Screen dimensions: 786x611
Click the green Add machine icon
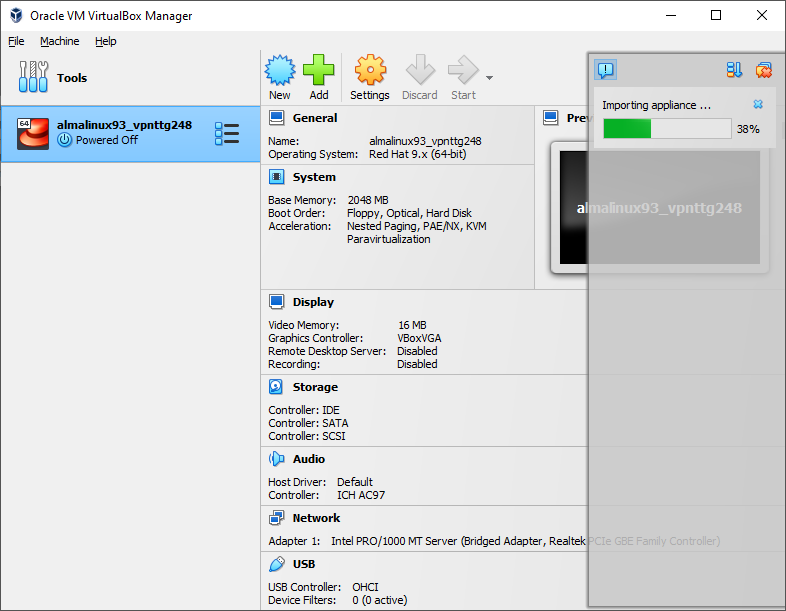coord(319,70)
